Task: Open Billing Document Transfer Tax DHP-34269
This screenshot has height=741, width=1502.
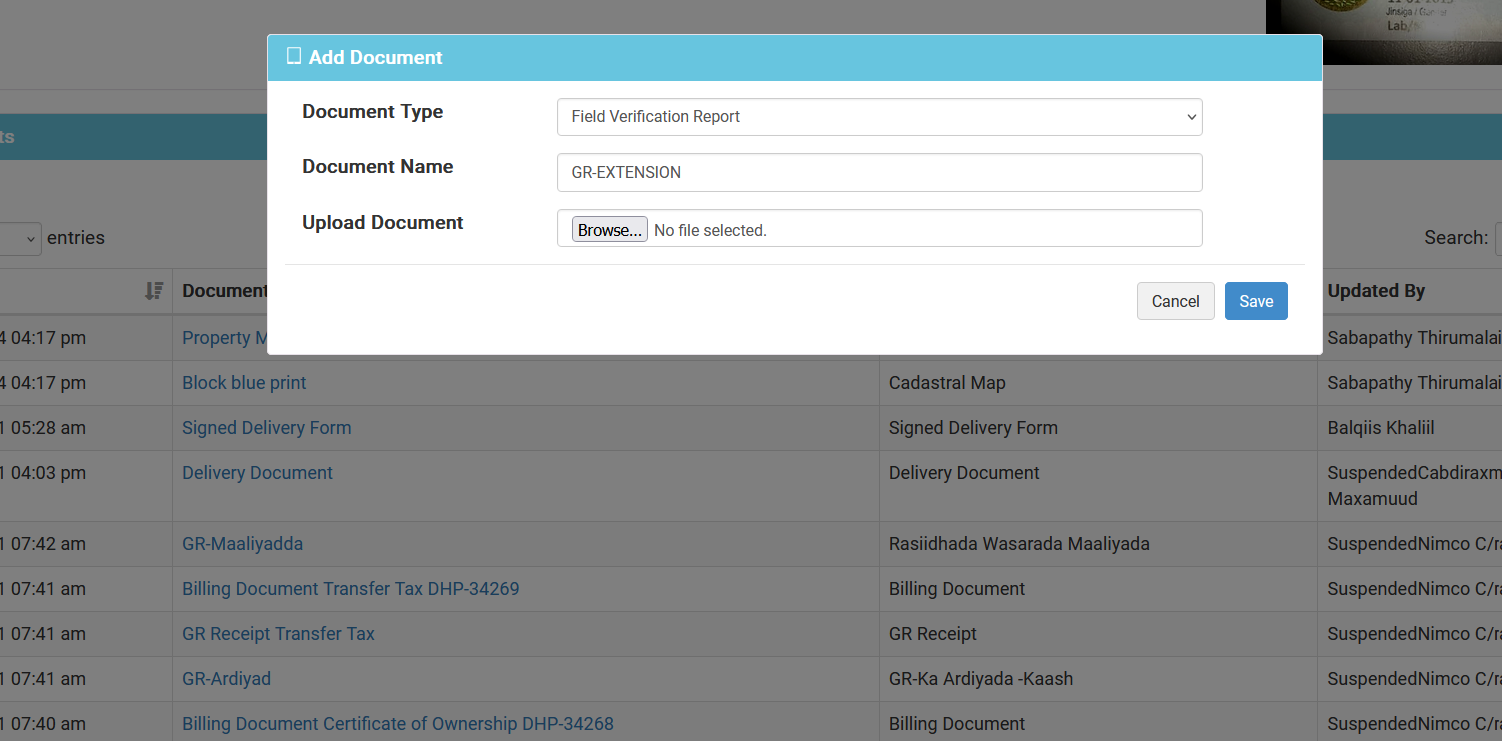Action: point(350,589)
